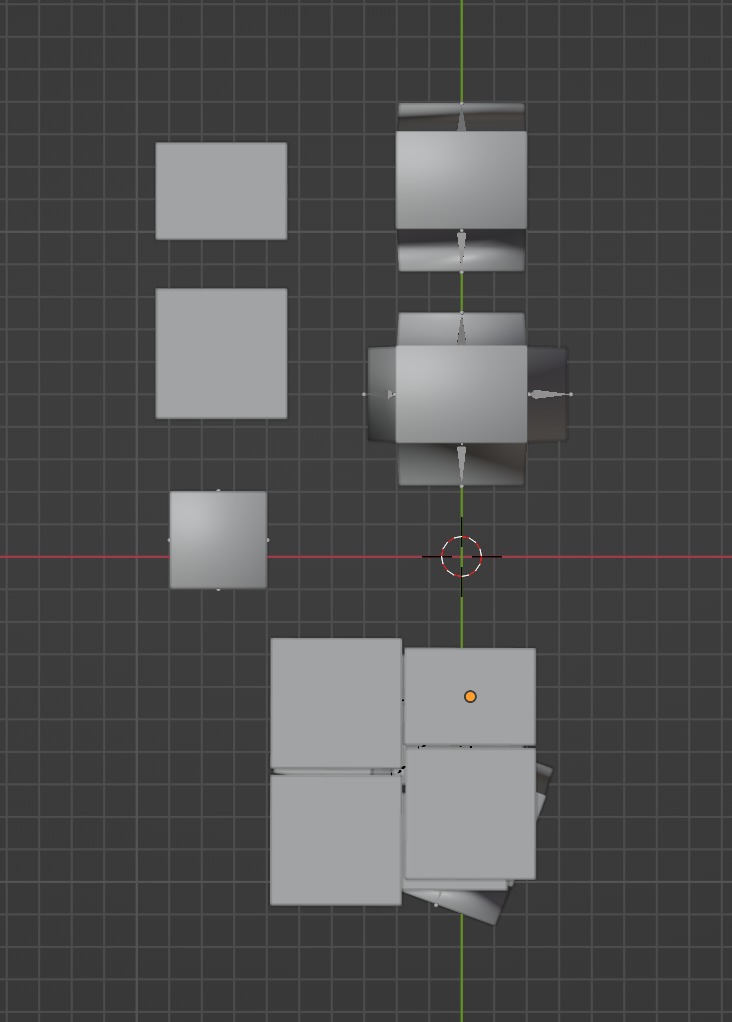732x1022 pixels.
Task: Select the flat square directly under the top-left rectangle
Action: [221, 353]
